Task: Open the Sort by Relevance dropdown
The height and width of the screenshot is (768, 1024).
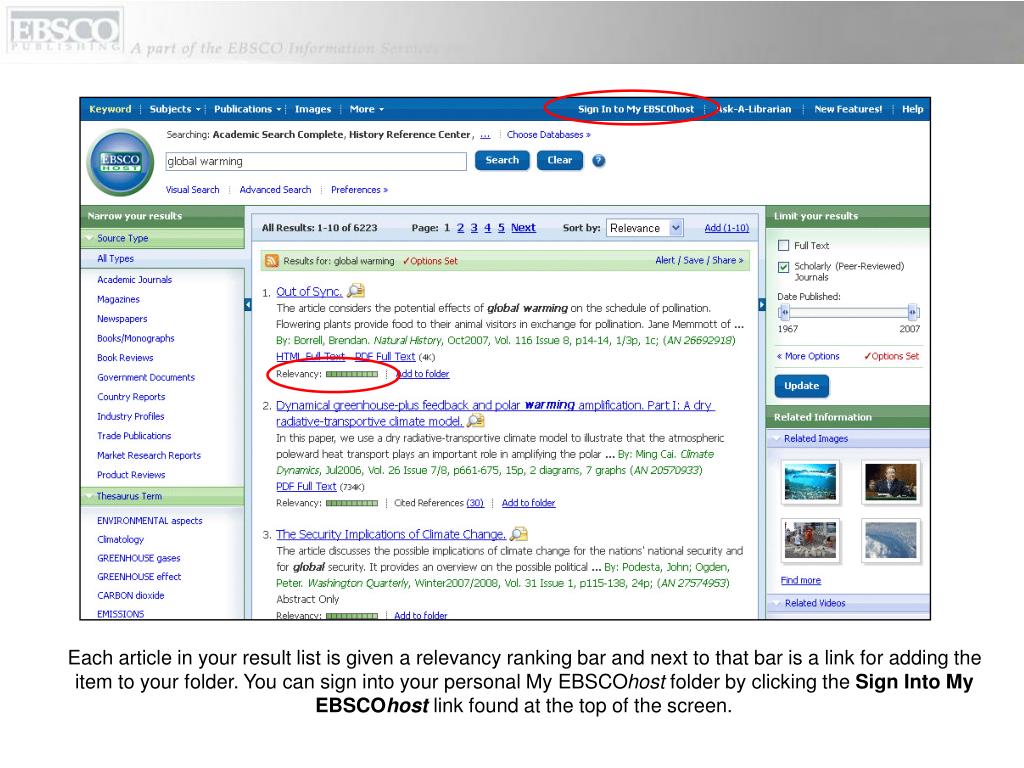Action: click(x=644, y=228)
